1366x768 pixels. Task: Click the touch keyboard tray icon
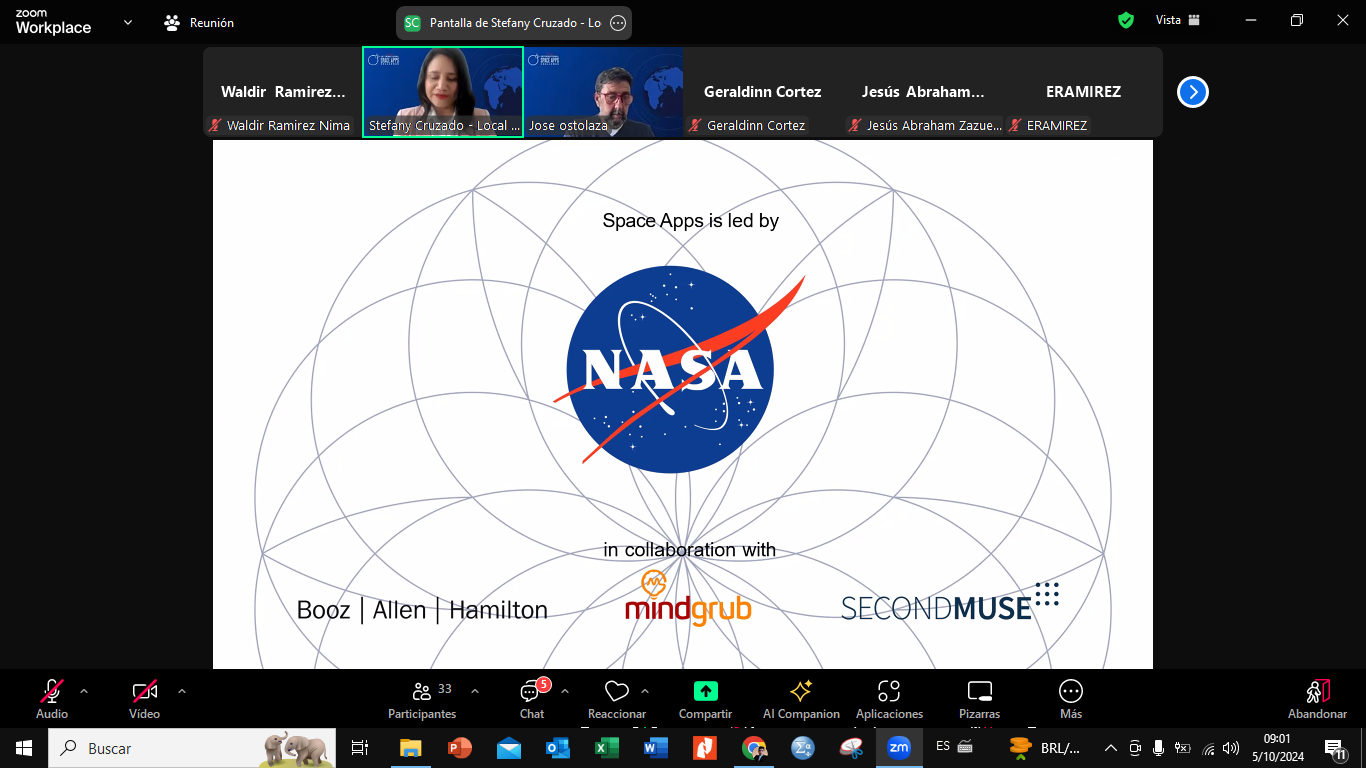pos(965,747)
